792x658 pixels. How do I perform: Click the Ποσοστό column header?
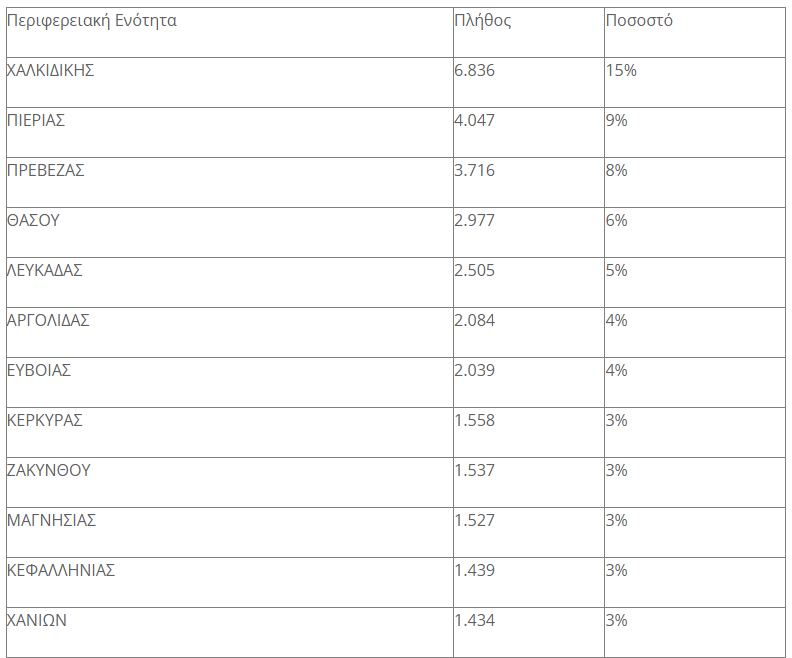click(x=639, y=21)
